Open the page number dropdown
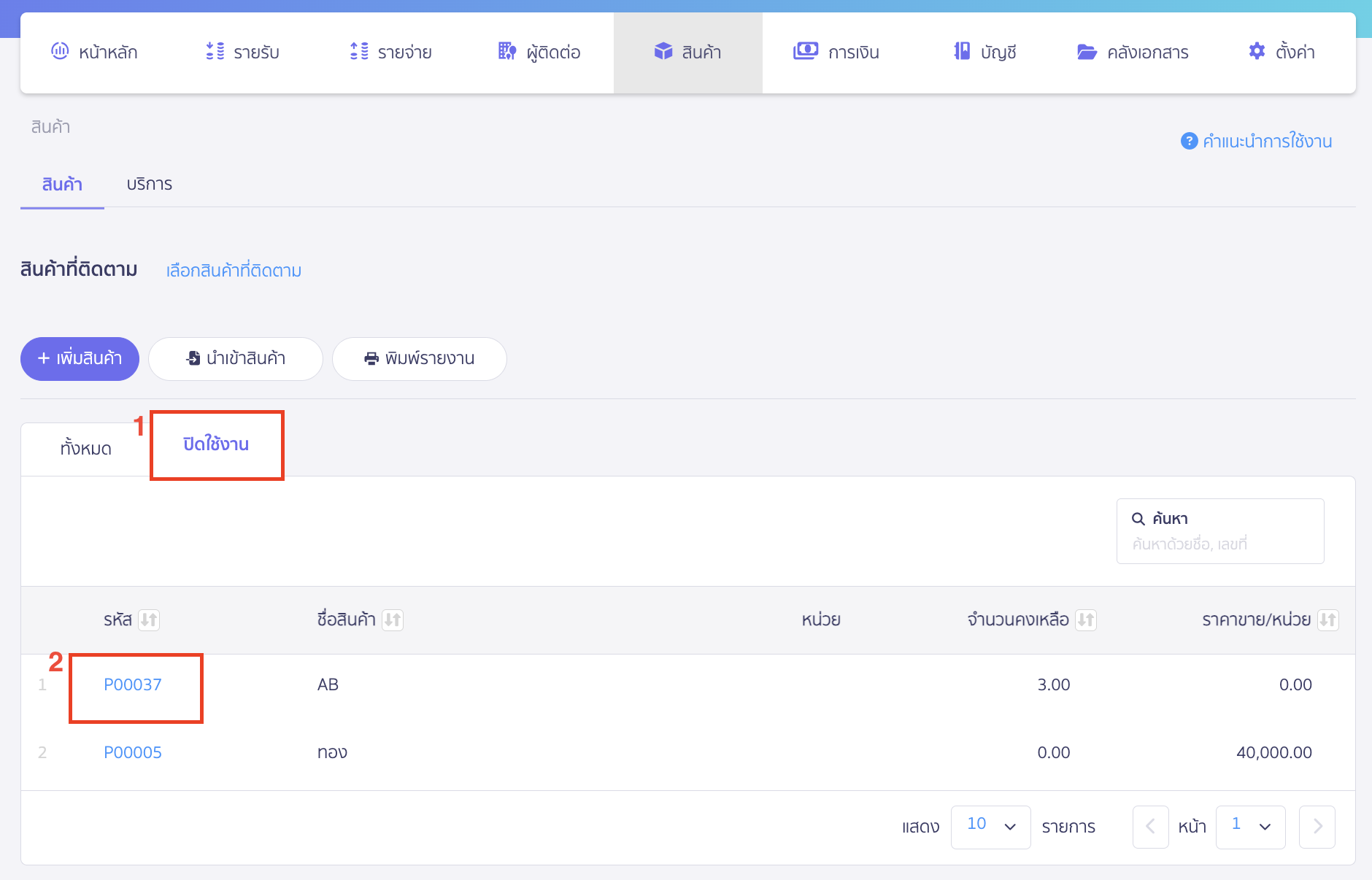 click(x=1250, y=827)
